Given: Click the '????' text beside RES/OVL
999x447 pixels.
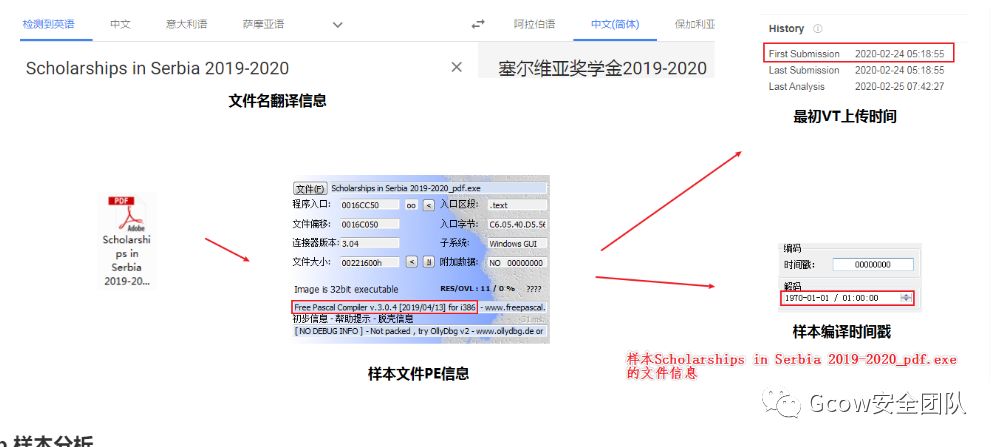Looking at the screenshot, I should tap(534, 289).
